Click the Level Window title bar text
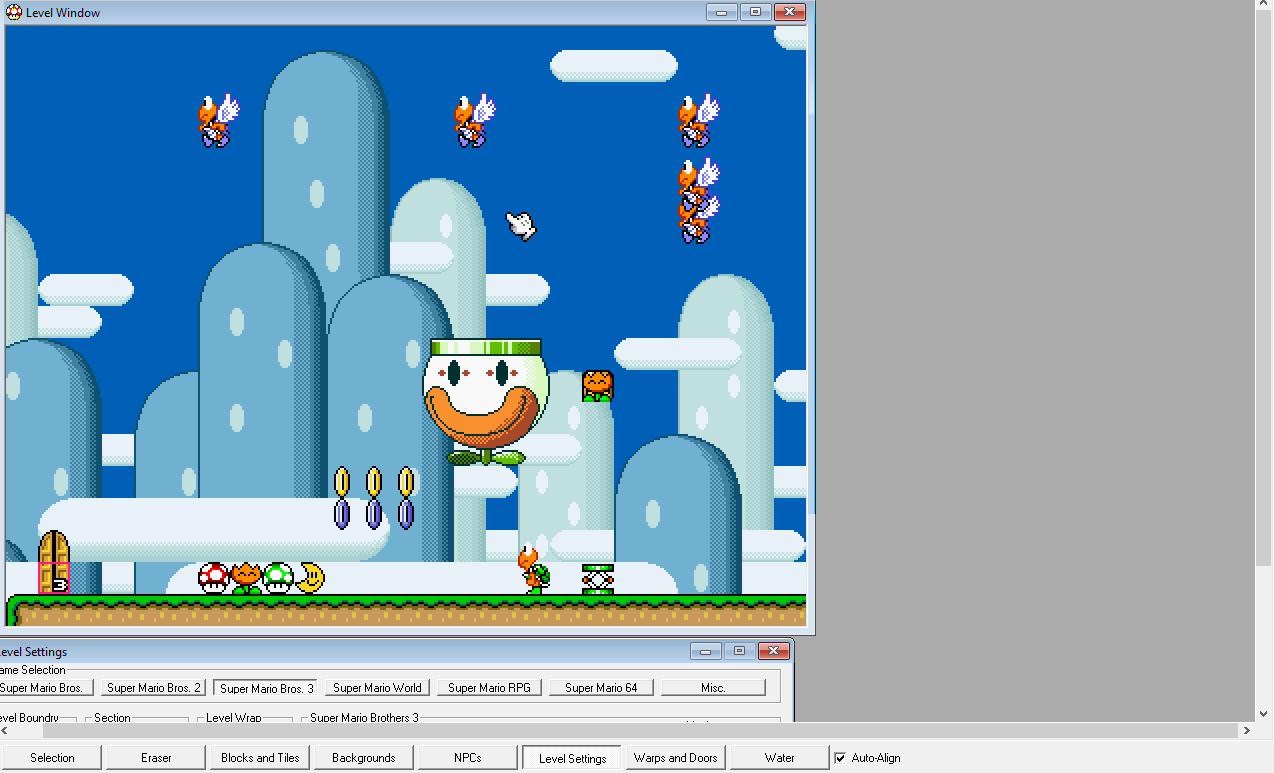Image resolution: width=1274 pixels, height=773 pixels. (63, 13)
